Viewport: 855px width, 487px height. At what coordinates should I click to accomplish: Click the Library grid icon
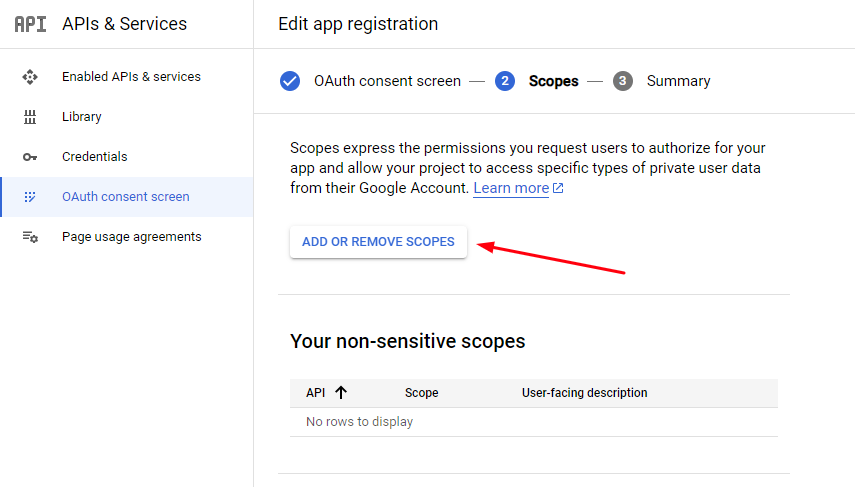point(30,117)
